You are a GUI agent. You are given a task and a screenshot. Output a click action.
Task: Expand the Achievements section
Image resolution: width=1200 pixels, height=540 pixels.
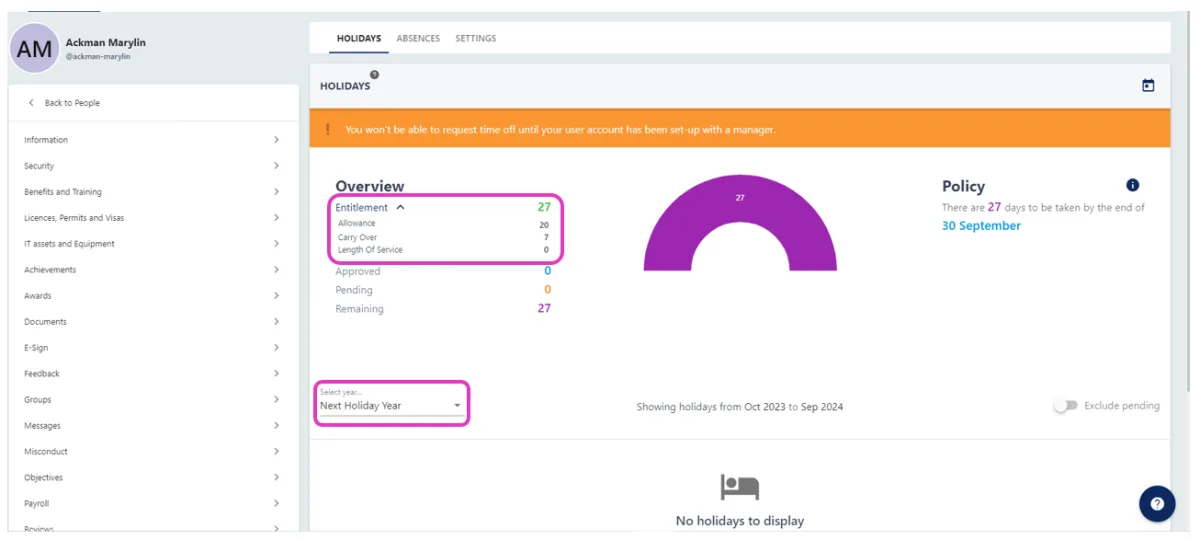point(153,270)
